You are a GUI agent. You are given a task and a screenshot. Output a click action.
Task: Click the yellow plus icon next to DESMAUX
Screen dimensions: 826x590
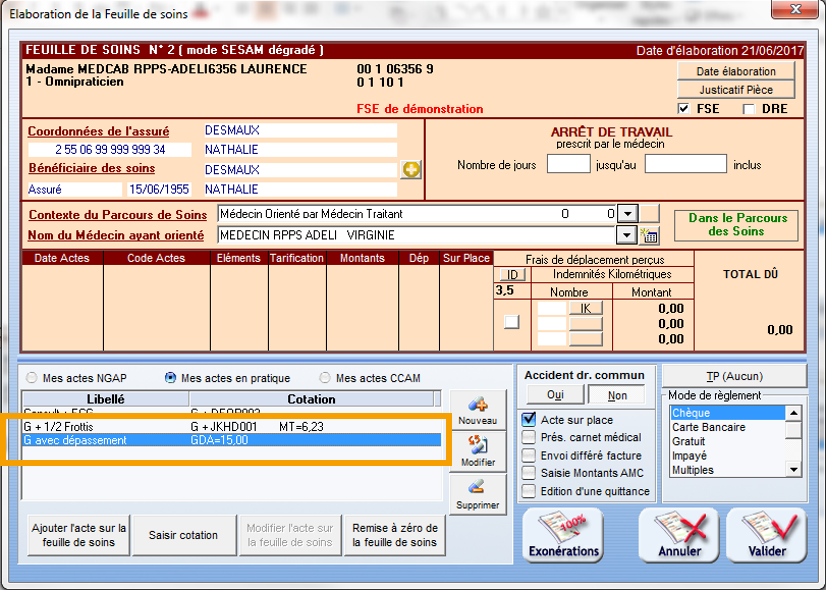pyautogui.click(x=411, y=170)
